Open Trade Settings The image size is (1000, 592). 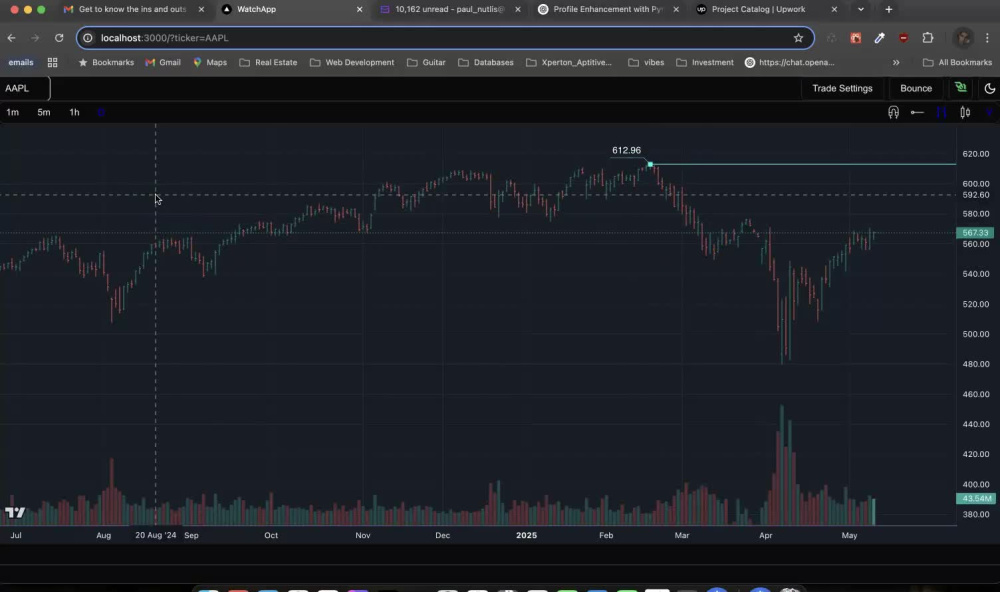[842, 88]
